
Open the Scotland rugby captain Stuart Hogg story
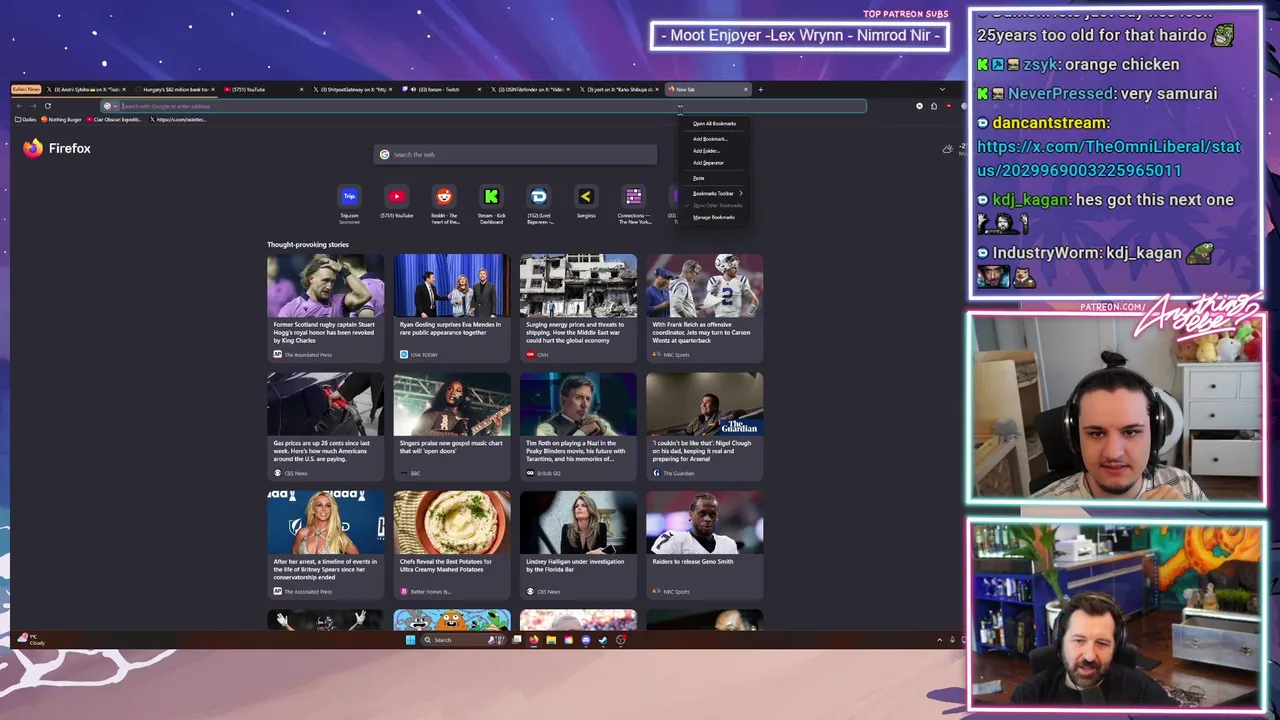pyautogui.click(x=325, y=308)
